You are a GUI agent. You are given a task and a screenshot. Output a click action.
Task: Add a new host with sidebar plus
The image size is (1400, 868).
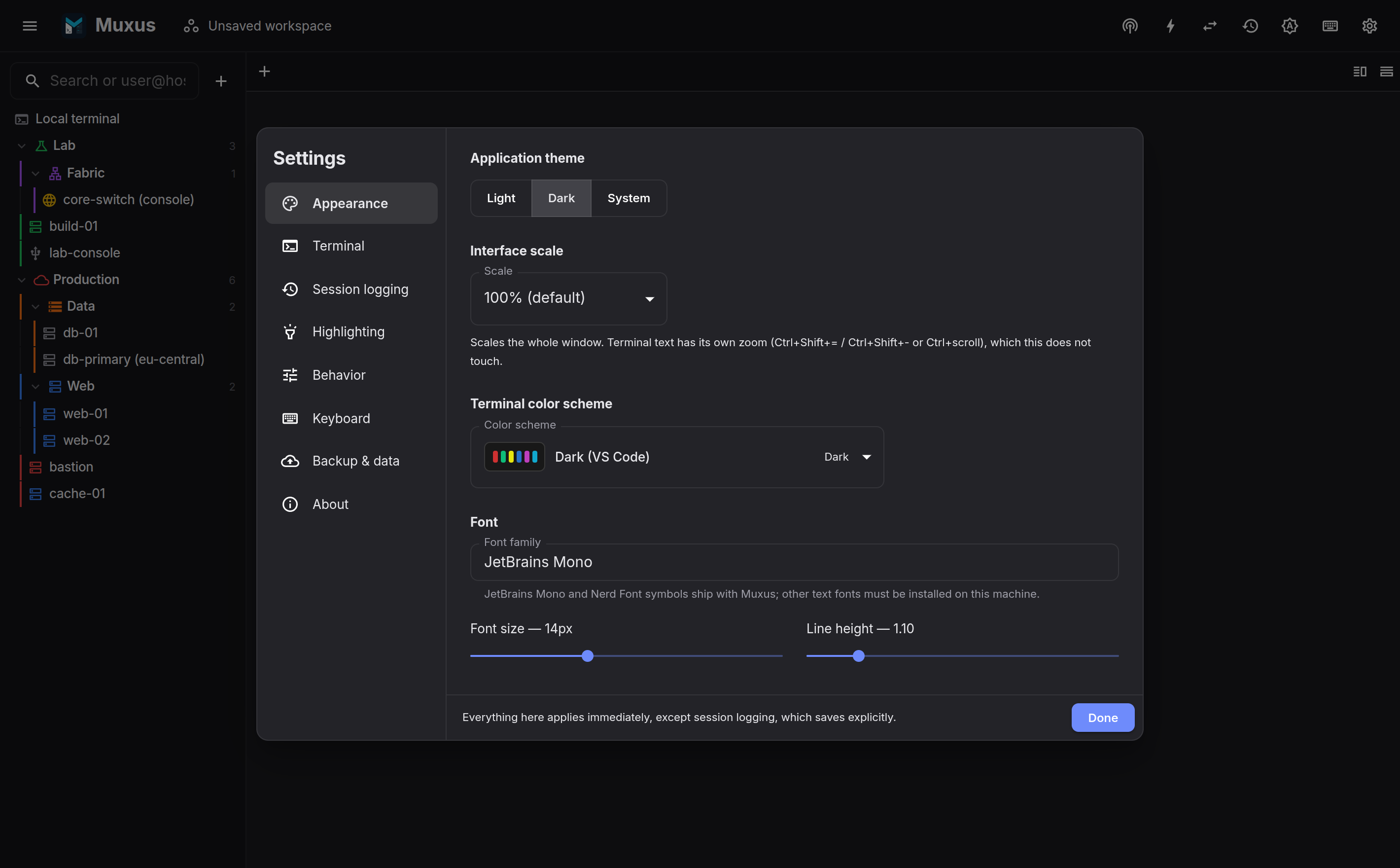(221, 81)
